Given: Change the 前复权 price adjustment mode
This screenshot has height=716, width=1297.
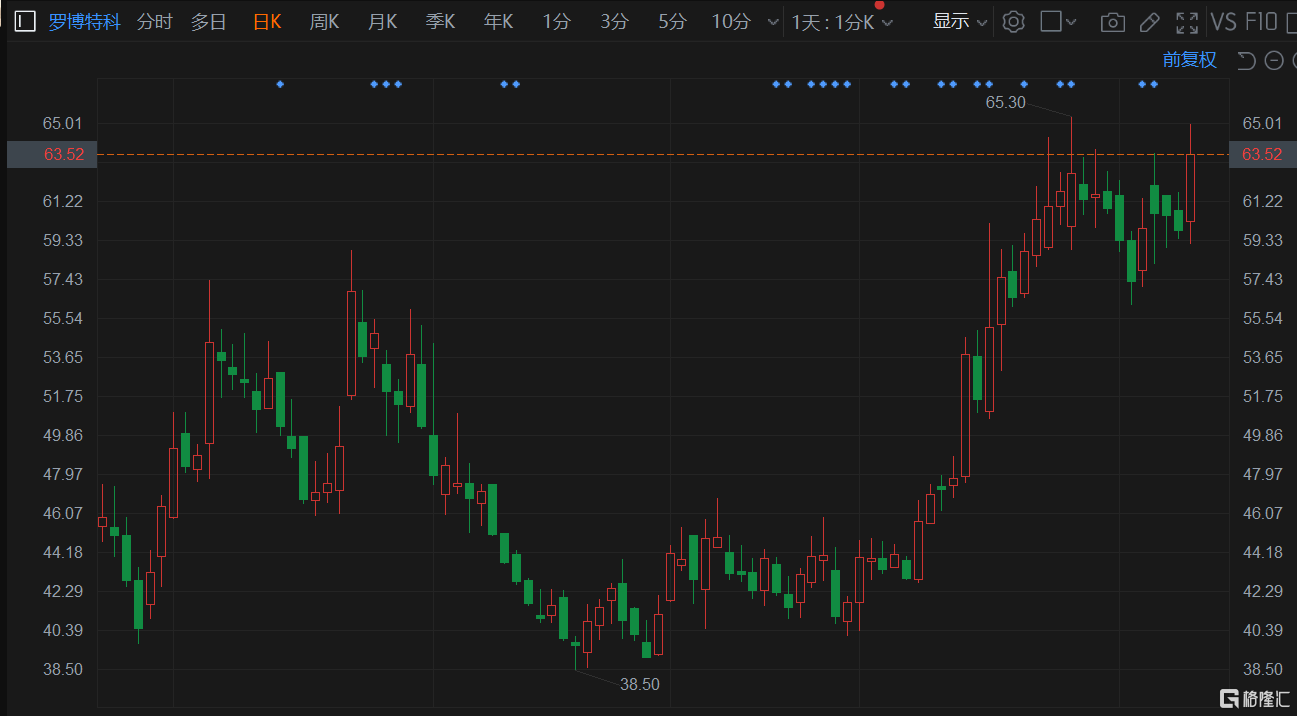Looking at the screenshot, I should point(1190,60).
